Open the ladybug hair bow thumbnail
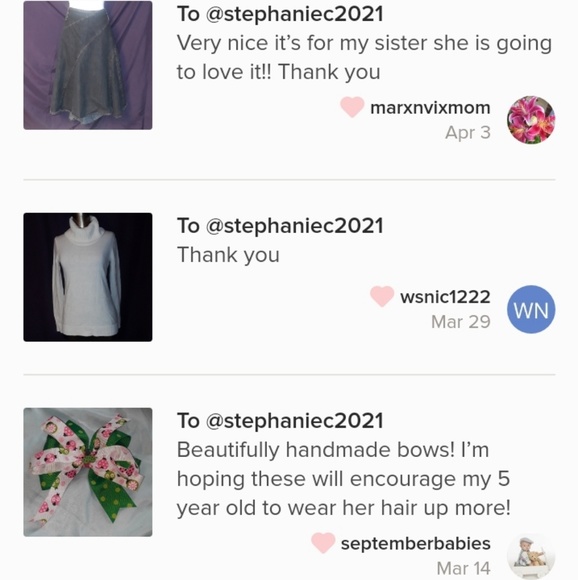578x580 pixels. coord(88,472)
